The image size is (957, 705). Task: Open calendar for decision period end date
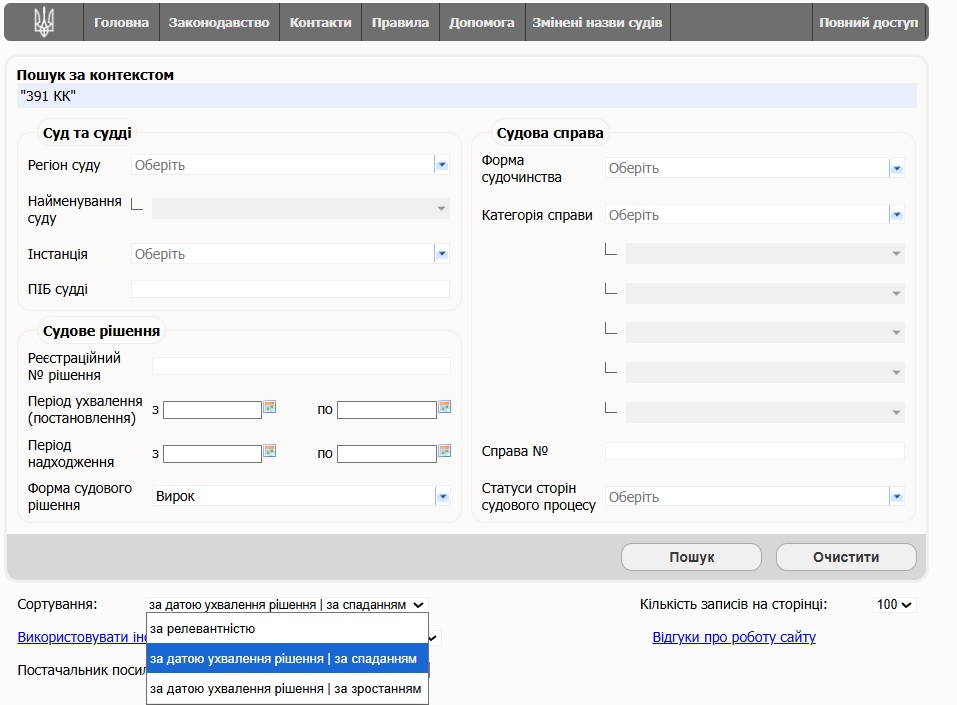(x=444, y=407)
